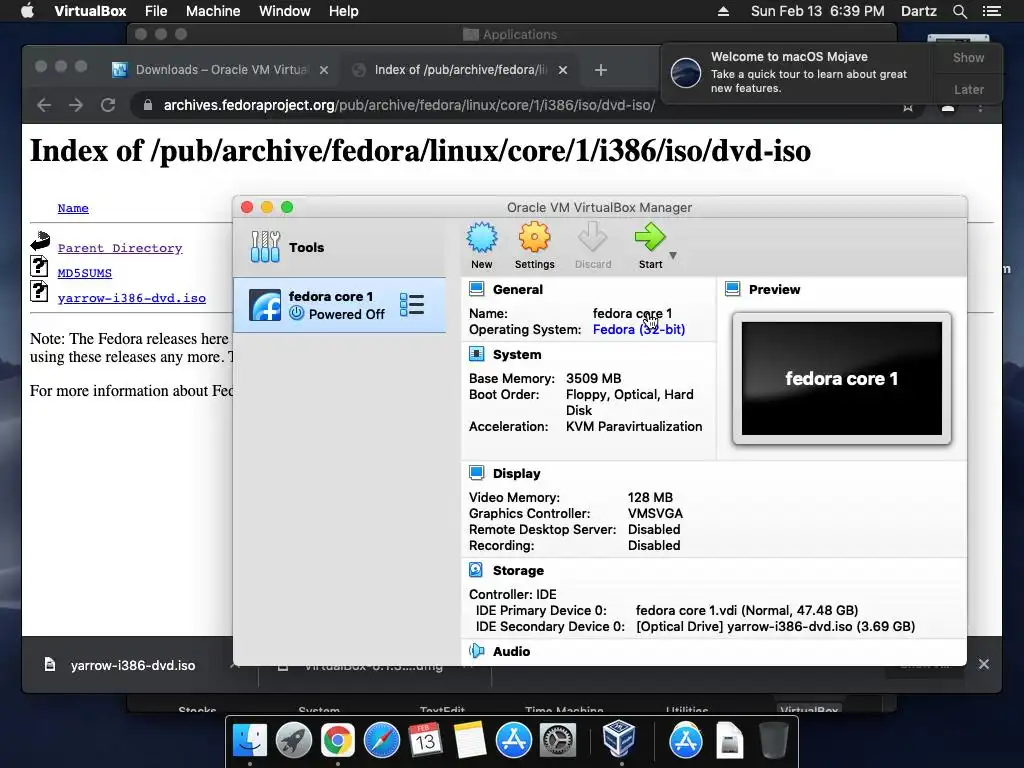
Task: Click the Video Memory value 128 MB
Action: coord(650,498)
